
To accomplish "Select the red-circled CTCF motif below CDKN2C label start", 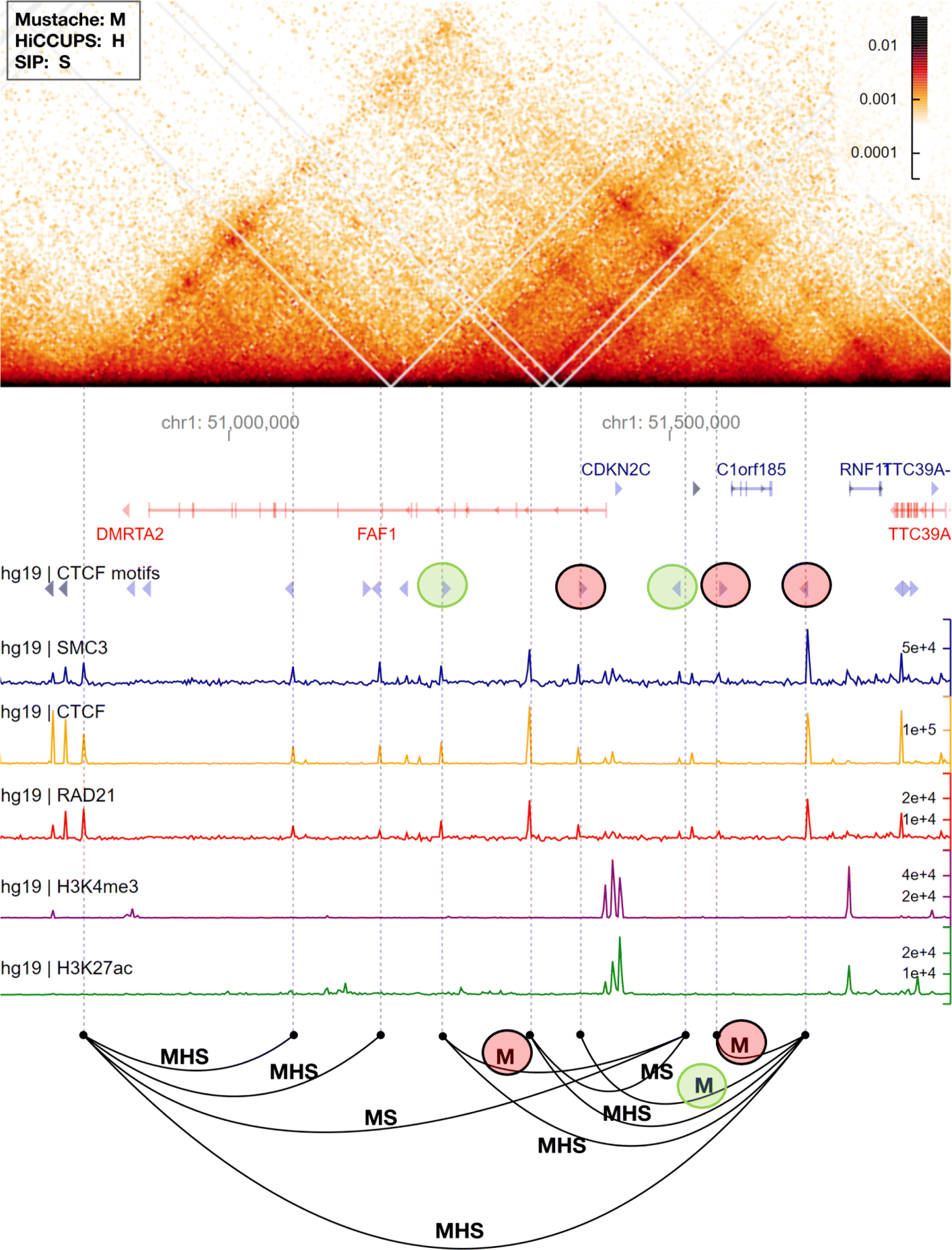I will 581,587.
